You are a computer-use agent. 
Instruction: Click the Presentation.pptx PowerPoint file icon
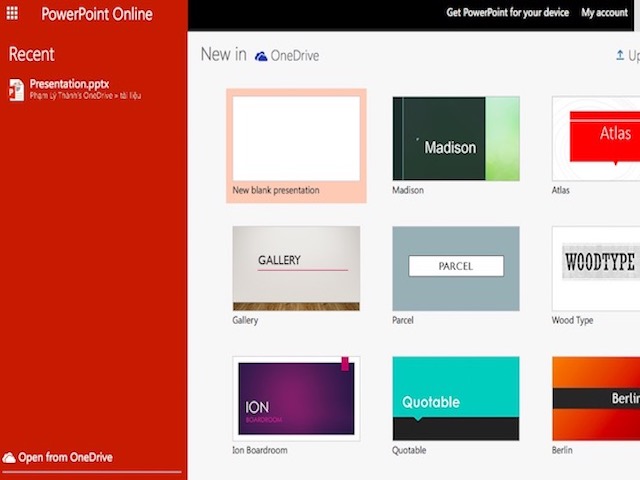(16, 89)
